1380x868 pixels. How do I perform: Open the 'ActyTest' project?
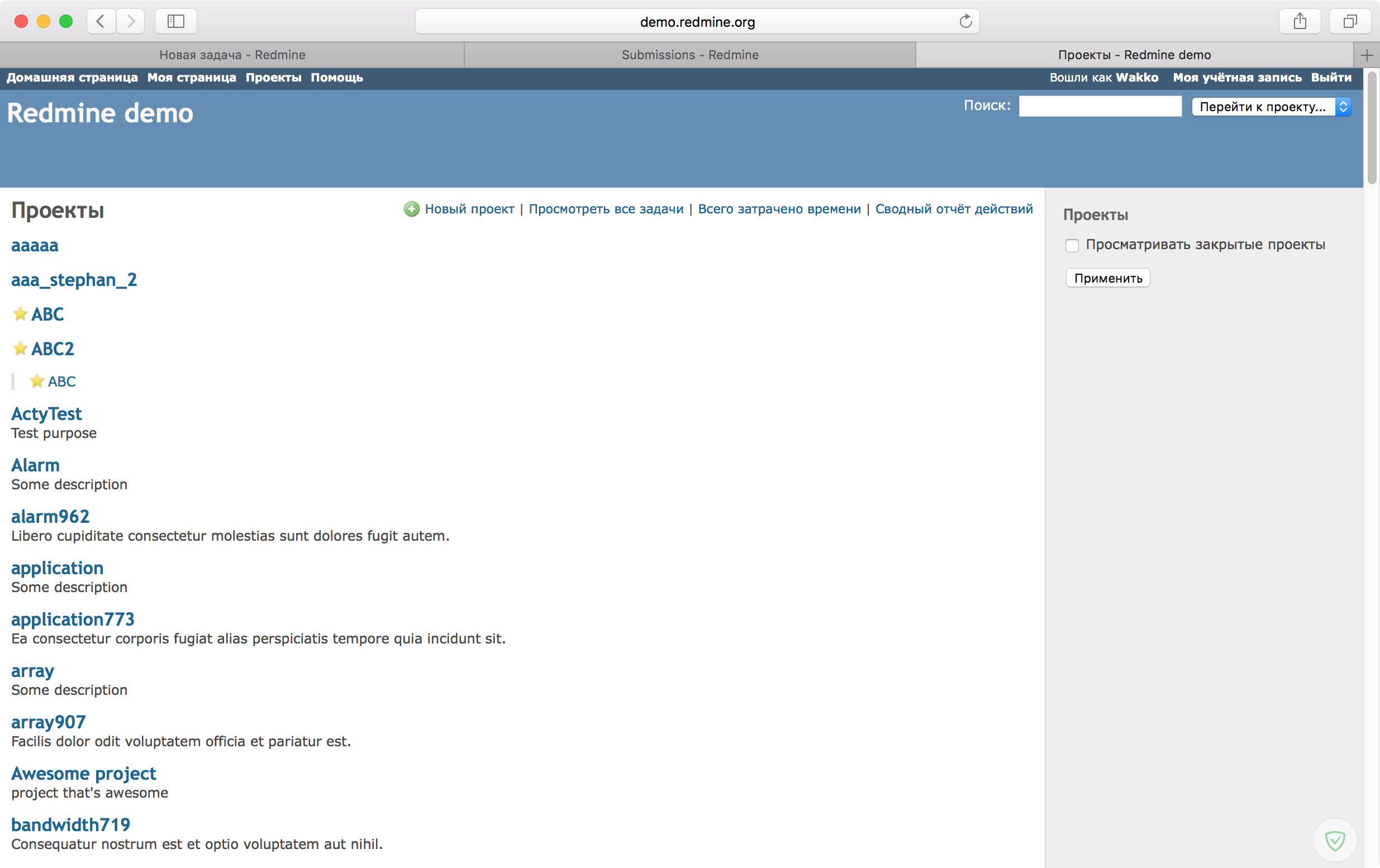click(46, 413)
